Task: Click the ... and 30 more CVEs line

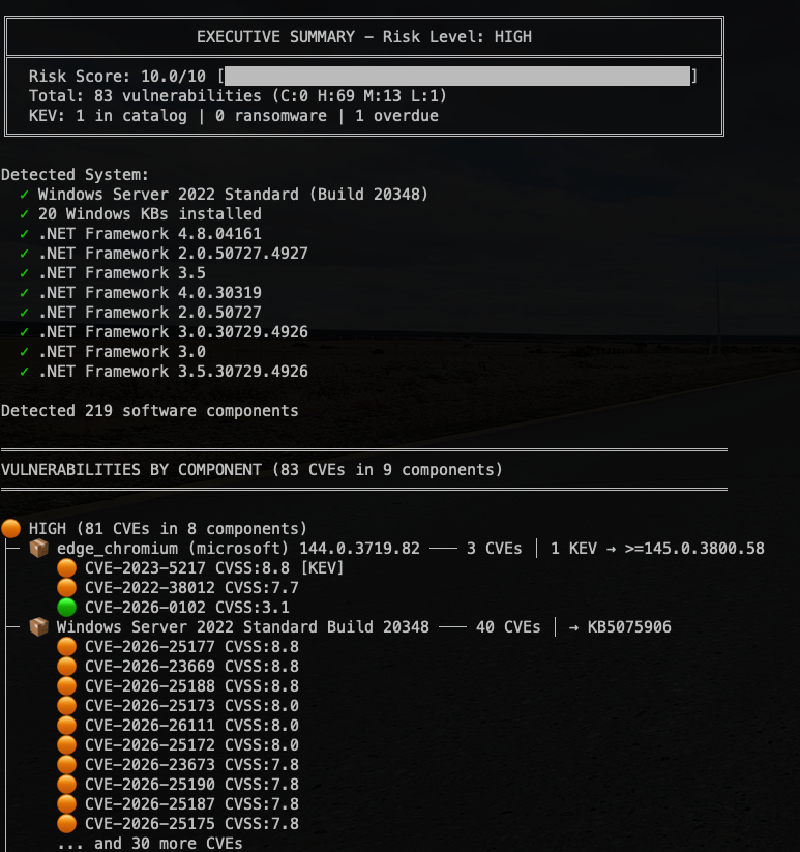Action: 149,843
